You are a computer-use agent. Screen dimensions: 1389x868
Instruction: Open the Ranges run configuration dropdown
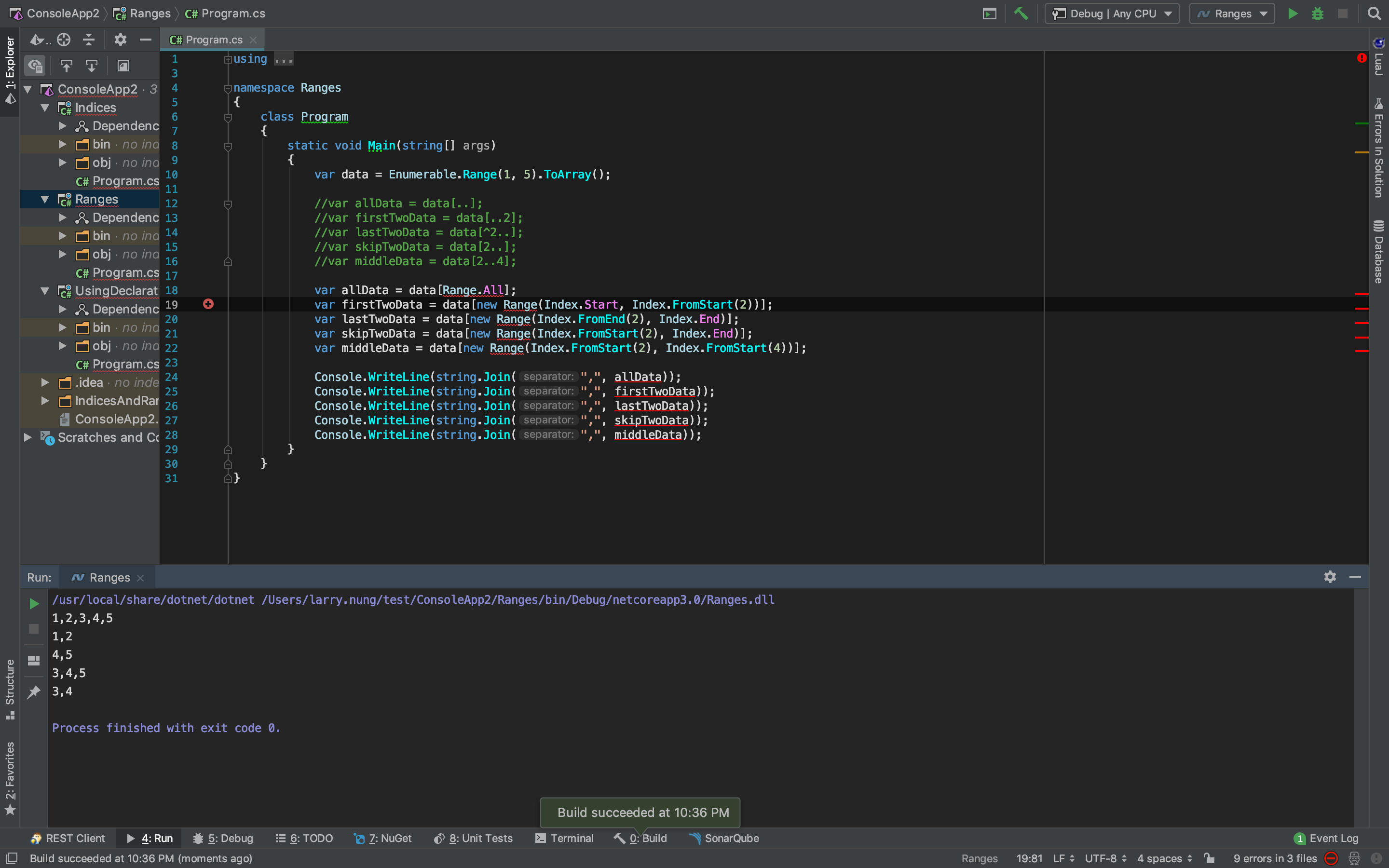[x=1232, y=13]
